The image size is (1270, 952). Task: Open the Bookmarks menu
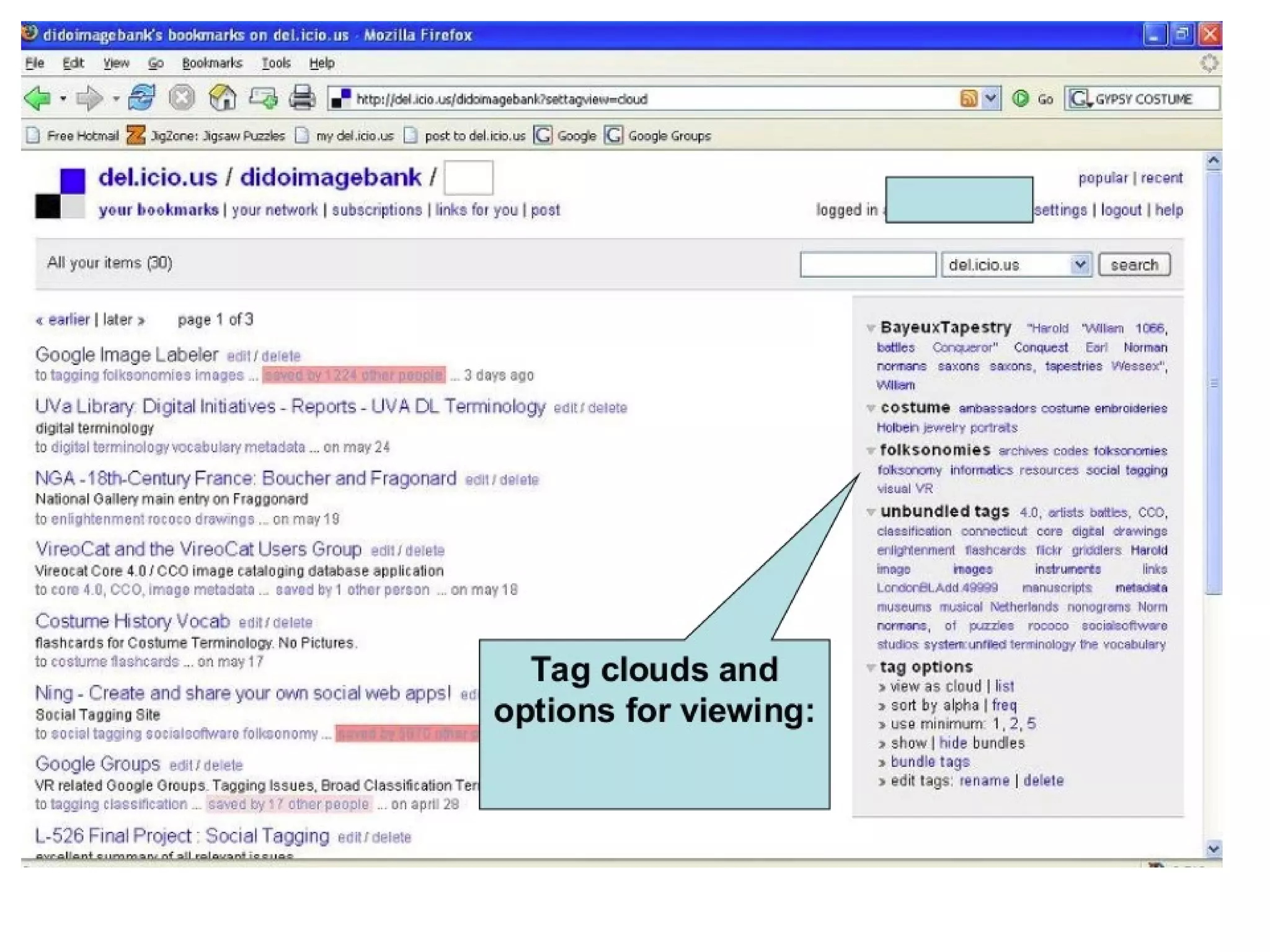[x=212, y=63]
